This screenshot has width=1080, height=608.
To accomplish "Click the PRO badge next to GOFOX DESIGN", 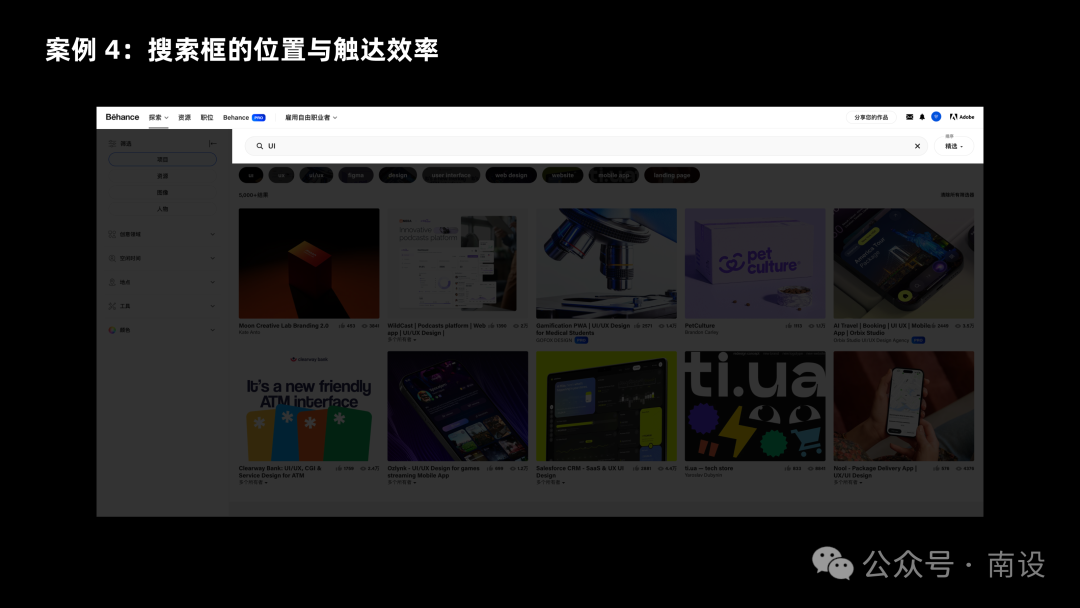I will [581, 340].
